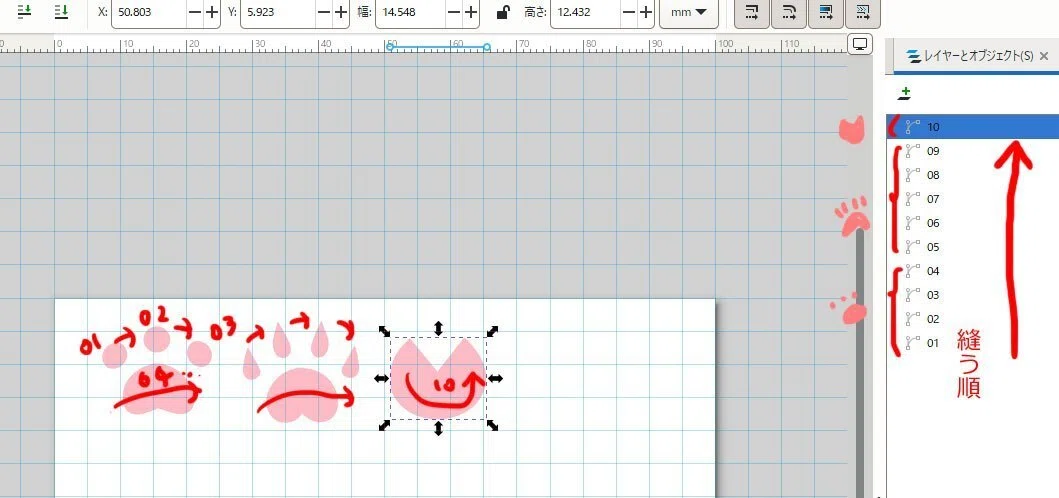1059x498 pixels.
Task: Click the right-middle scale handle of selection
Action: coord(495,379)
